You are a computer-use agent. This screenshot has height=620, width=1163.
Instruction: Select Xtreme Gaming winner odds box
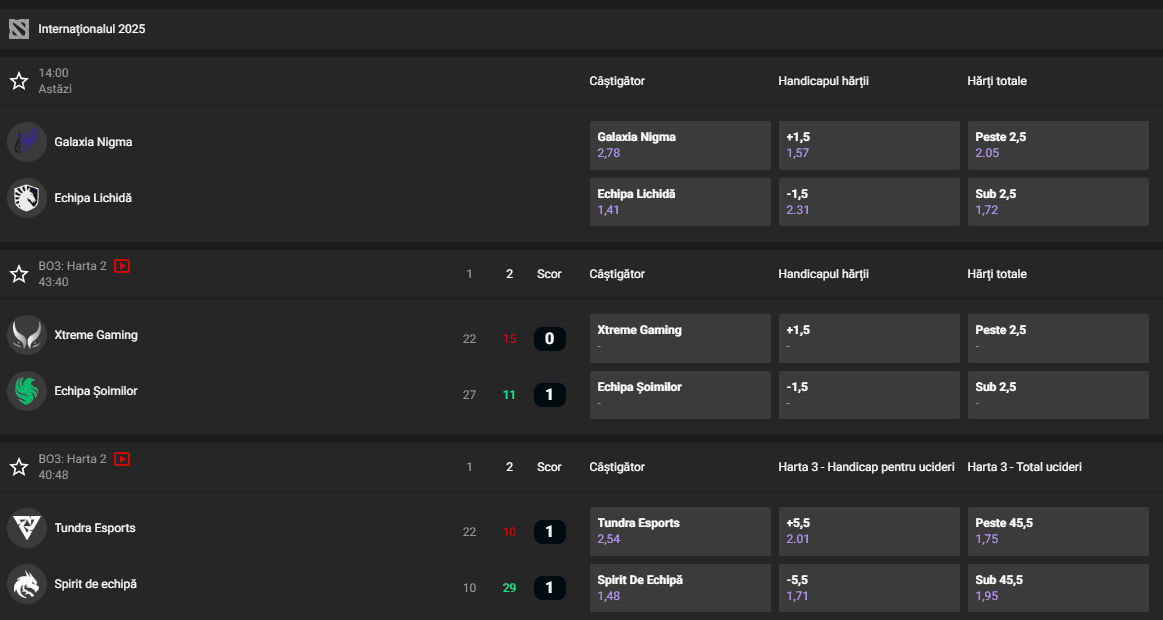[x=679, y=338]
